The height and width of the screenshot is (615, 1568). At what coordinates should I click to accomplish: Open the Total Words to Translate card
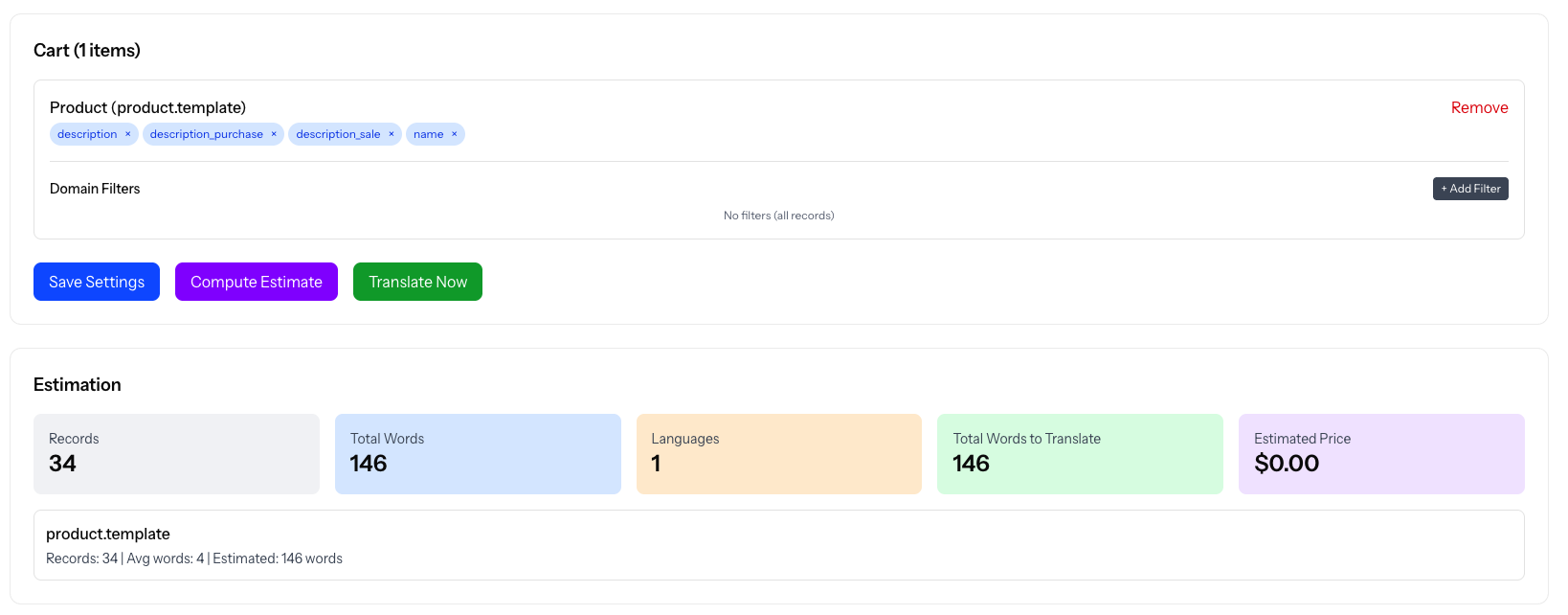1080,454
